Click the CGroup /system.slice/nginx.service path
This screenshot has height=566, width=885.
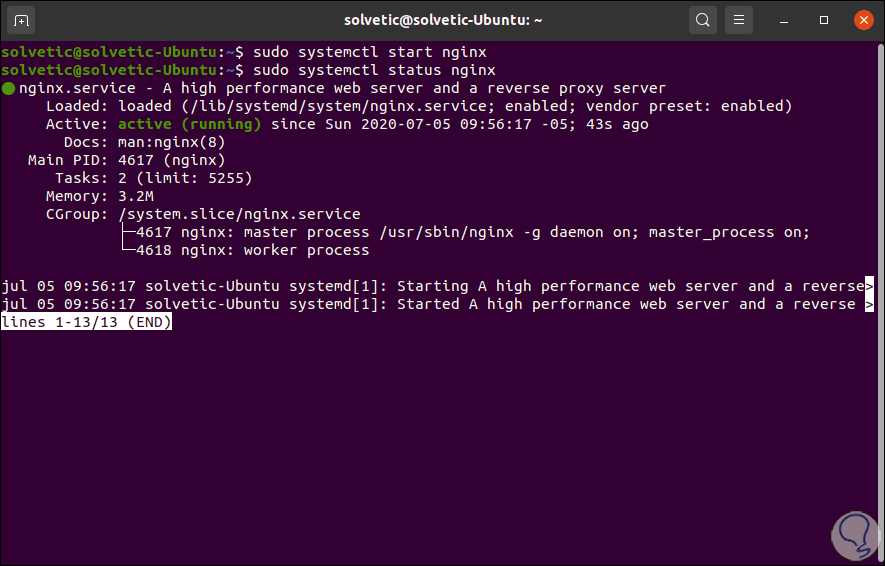tap(239, 214)
